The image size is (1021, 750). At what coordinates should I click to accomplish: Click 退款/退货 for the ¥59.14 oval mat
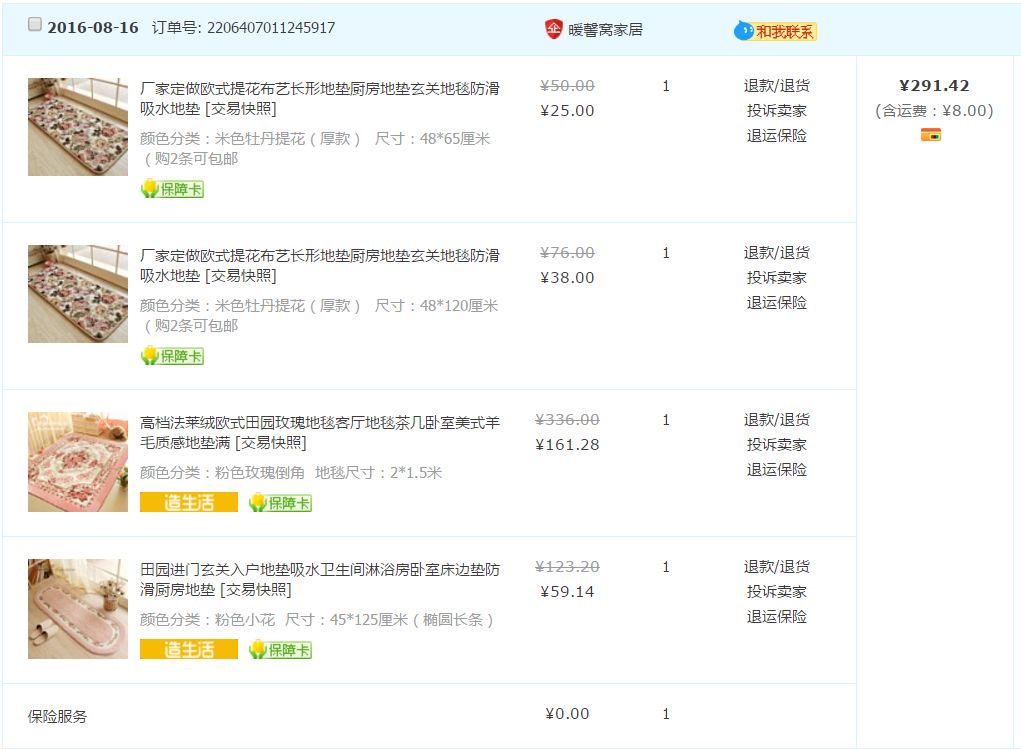click(777, 567)
